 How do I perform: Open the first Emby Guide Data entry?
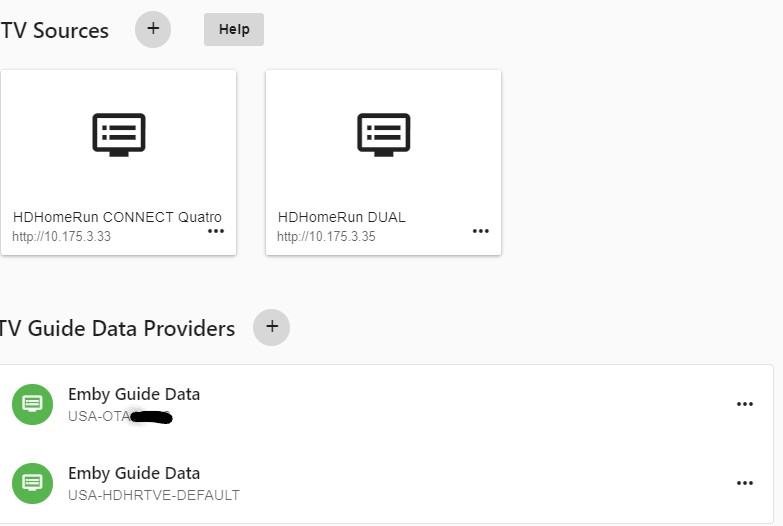(x=134, y=394)
